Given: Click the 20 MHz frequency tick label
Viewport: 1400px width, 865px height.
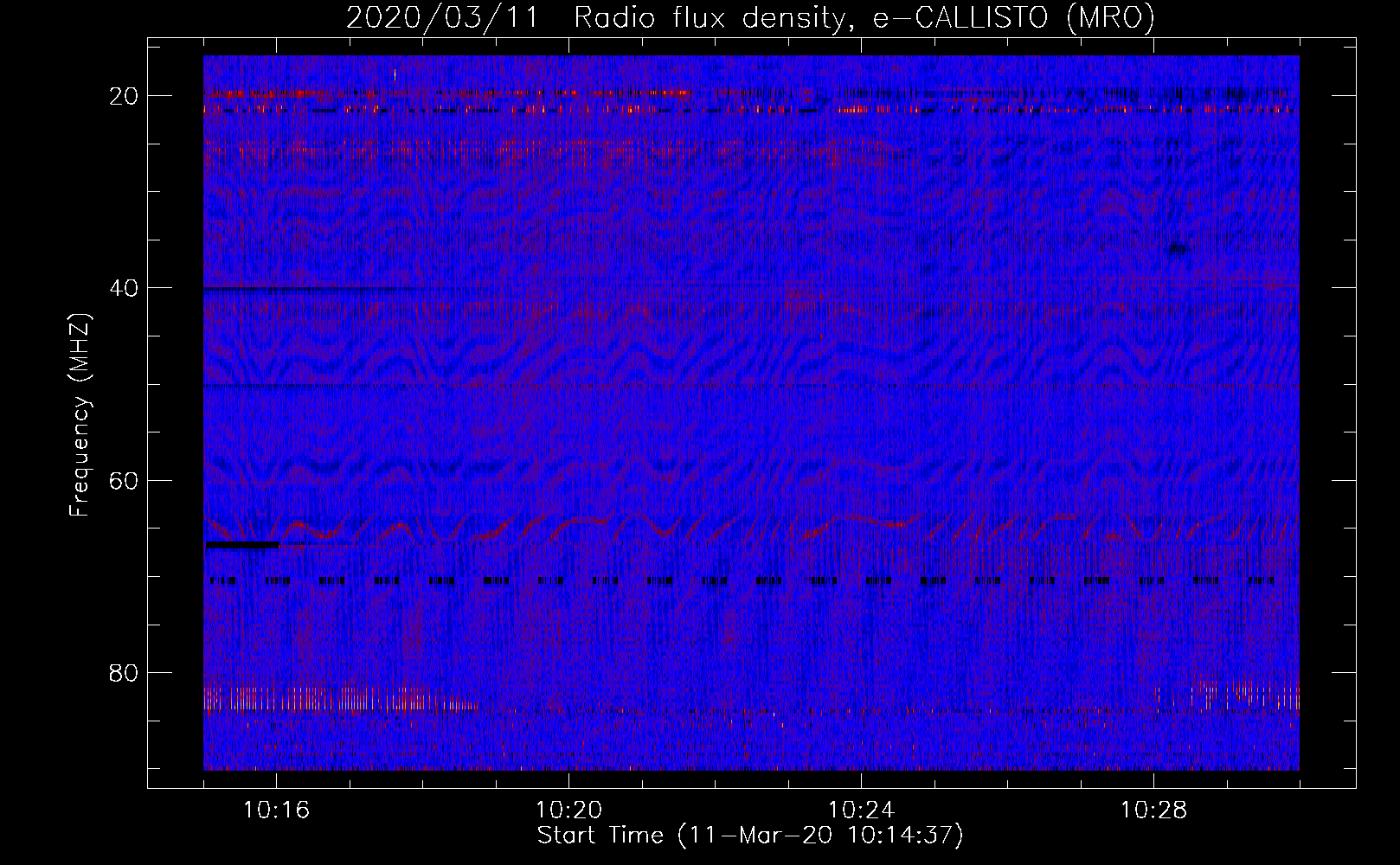Looking at the screenshot, I should pyautogui.click(x=124, y=96).
